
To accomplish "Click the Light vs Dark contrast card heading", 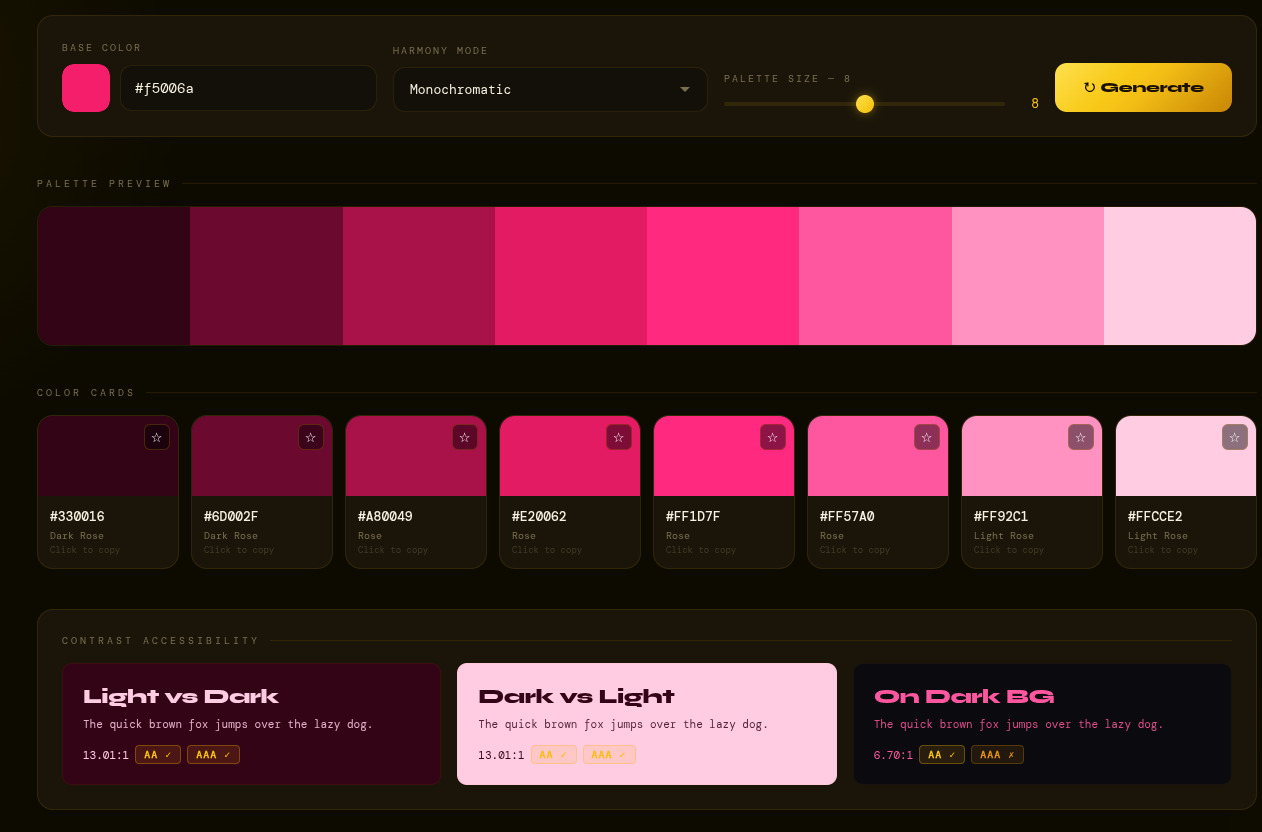I will [x=181, y=697].
